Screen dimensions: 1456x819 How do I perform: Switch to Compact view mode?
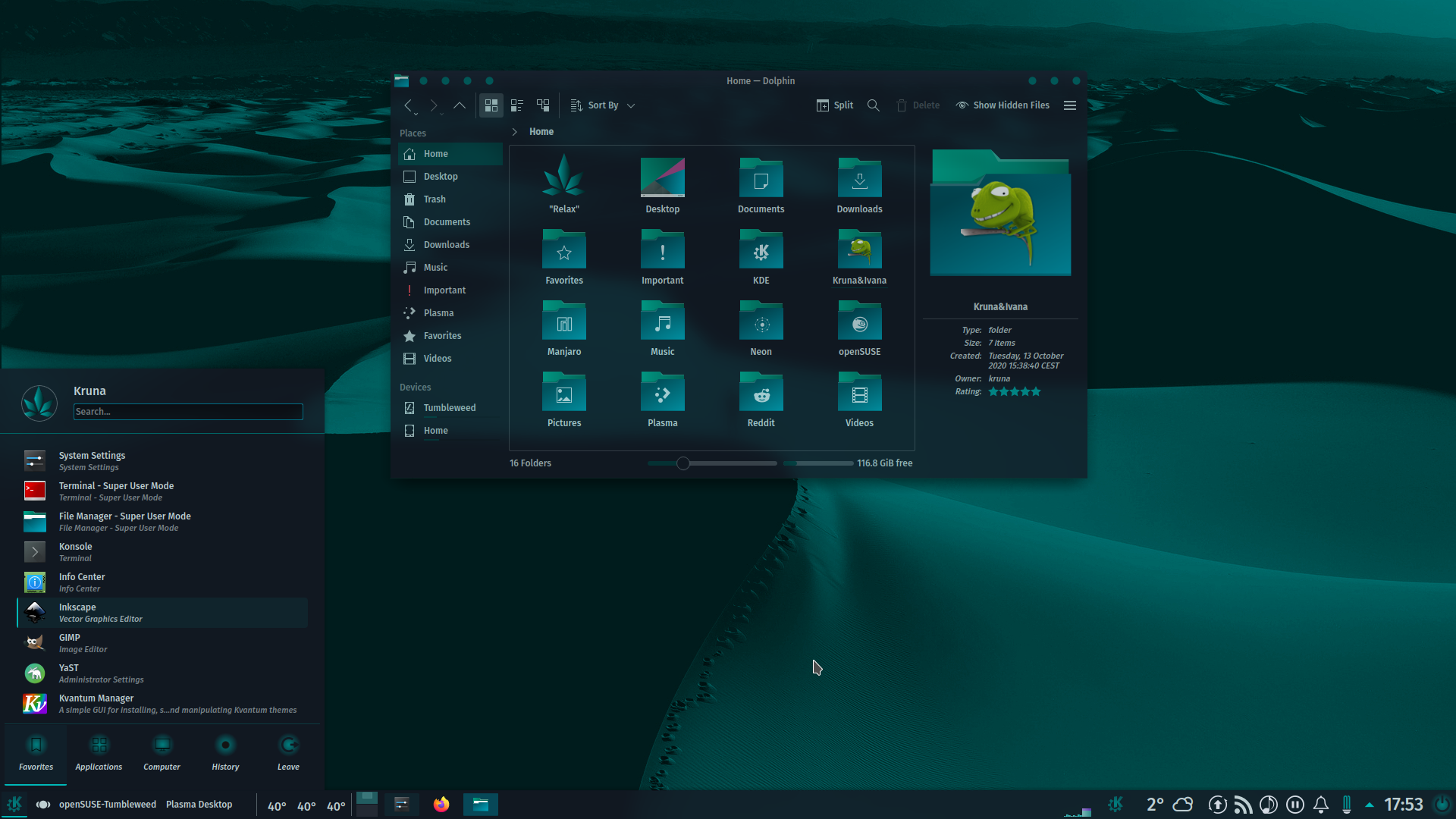(517, 105)
